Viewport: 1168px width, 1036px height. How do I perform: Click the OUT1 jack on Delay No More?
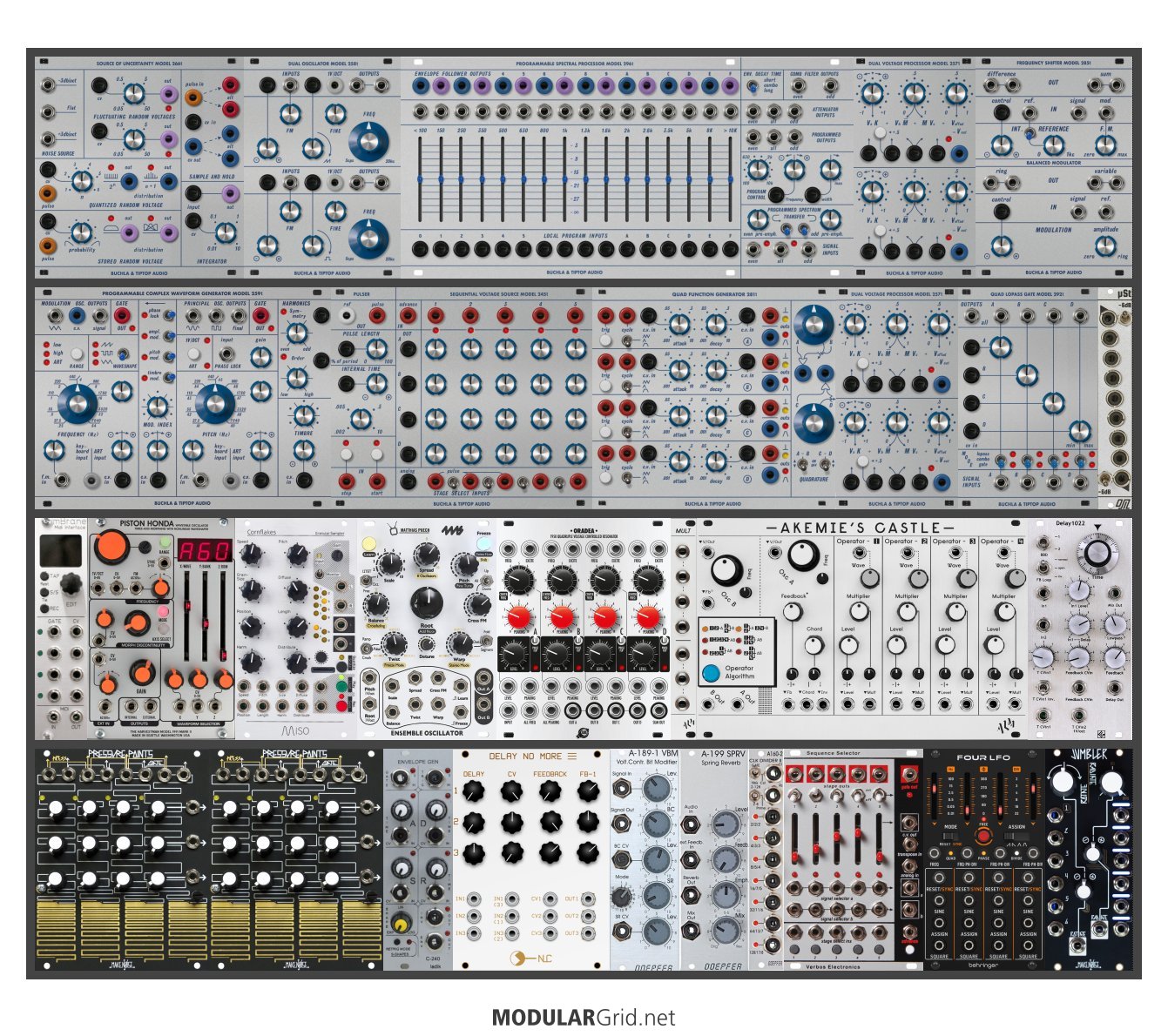588,898
